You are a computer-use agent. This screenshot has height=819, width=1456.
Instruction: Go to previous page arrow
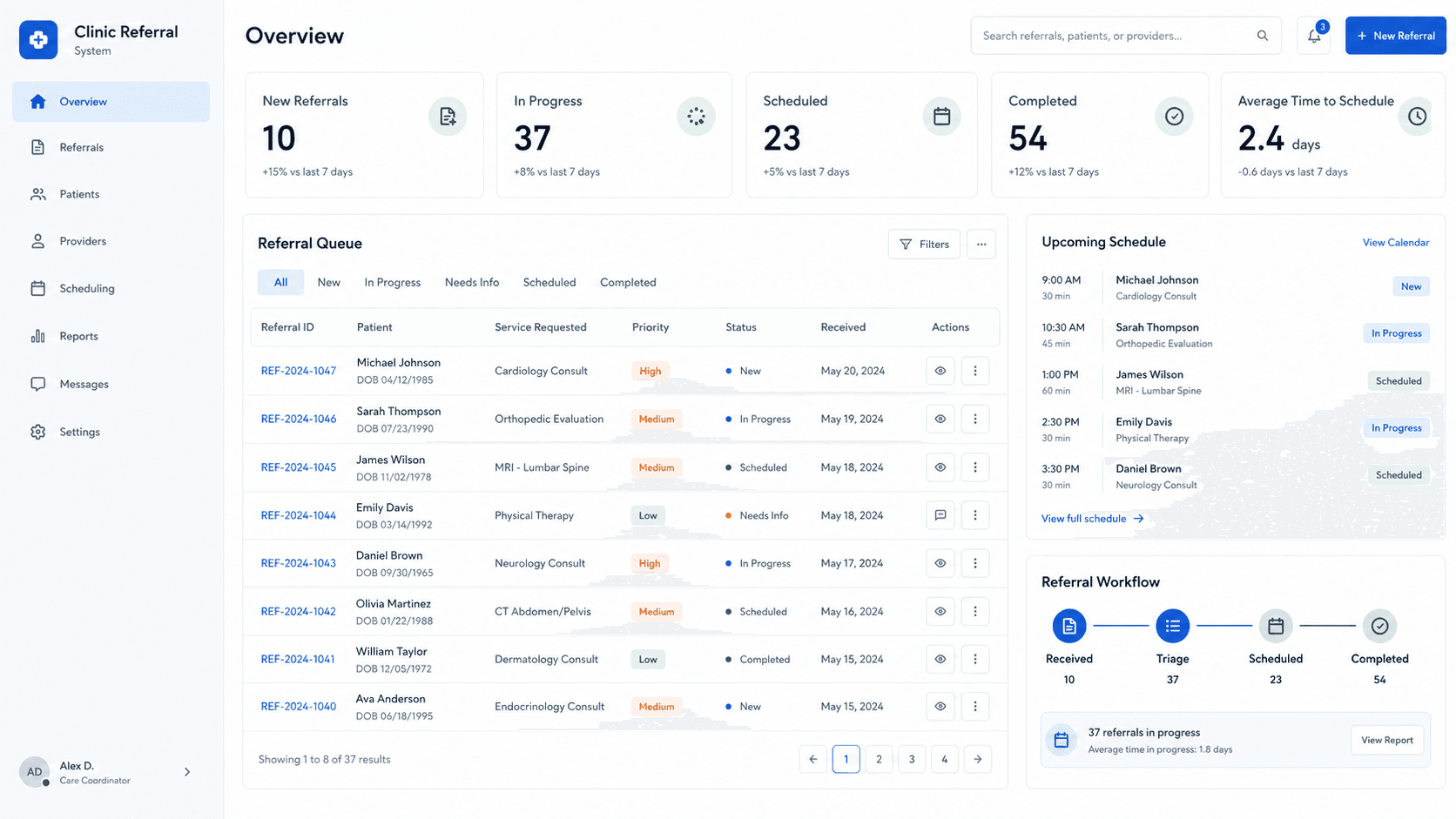tap(812, 759)
